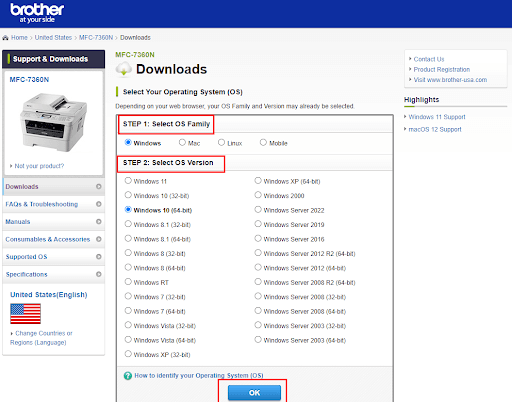Viewport: 512px width, 402px height.
Task: Open How to identify your Operating System link
Action: tap(199, 376)
